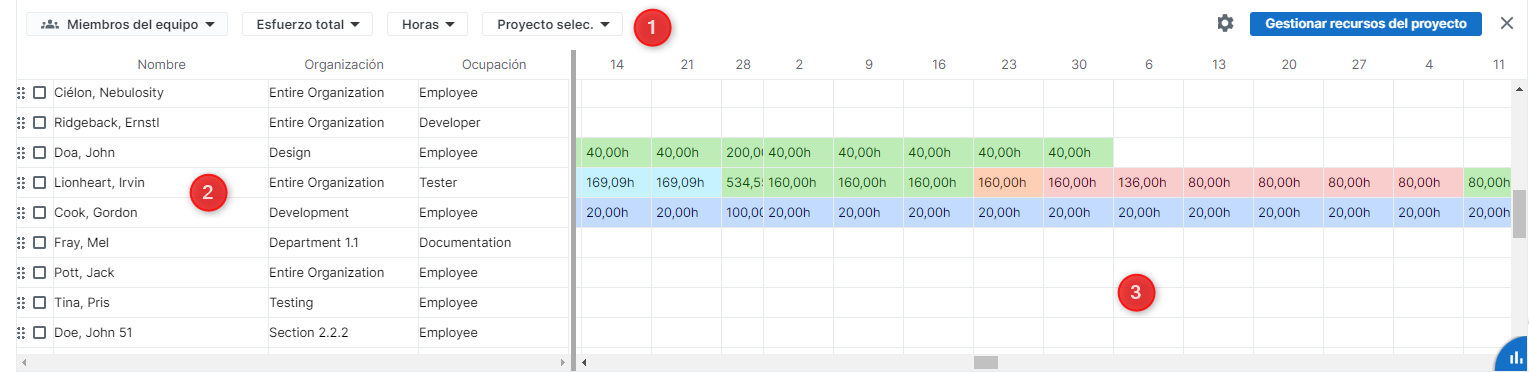This screenshot has height=372, width=1529.
Task: Click the Organización column header
Action: coord(344,64)
